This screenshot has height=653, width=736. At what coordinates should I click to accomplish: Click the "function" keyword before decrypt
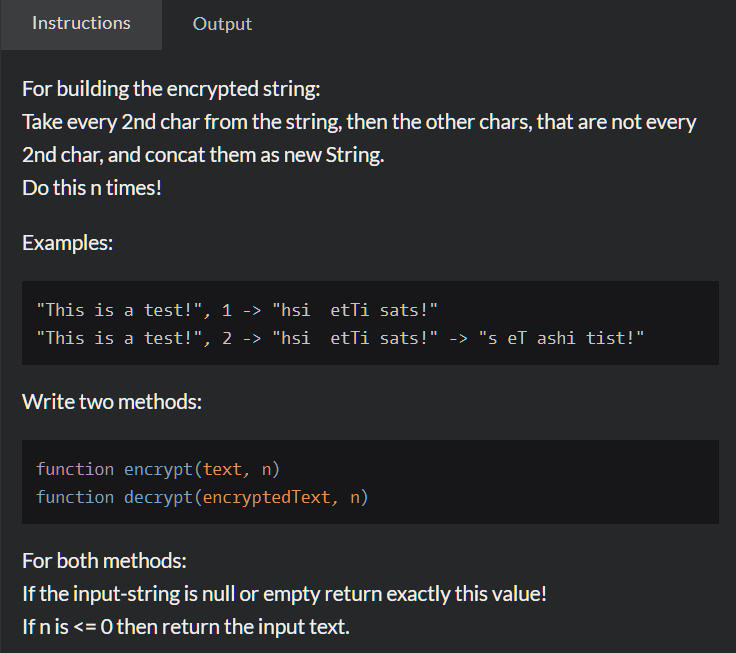(x=75, y=497)
